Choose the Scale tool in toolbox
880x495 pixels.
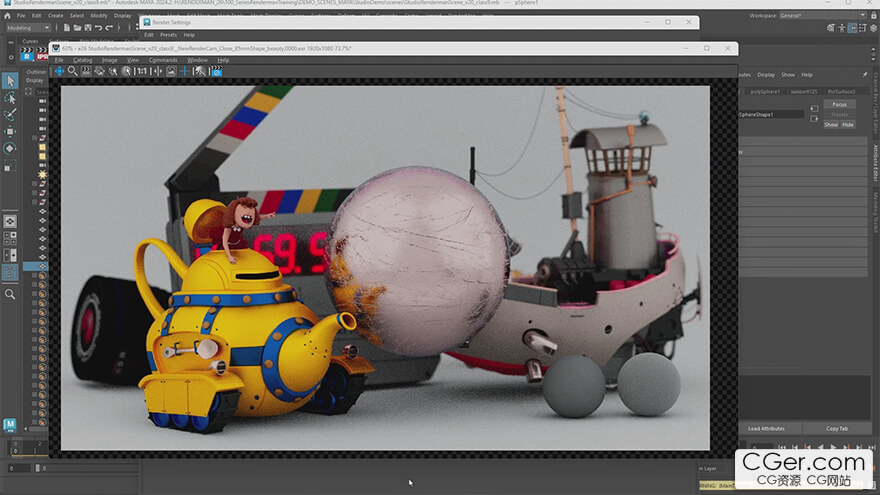[10, 166]
